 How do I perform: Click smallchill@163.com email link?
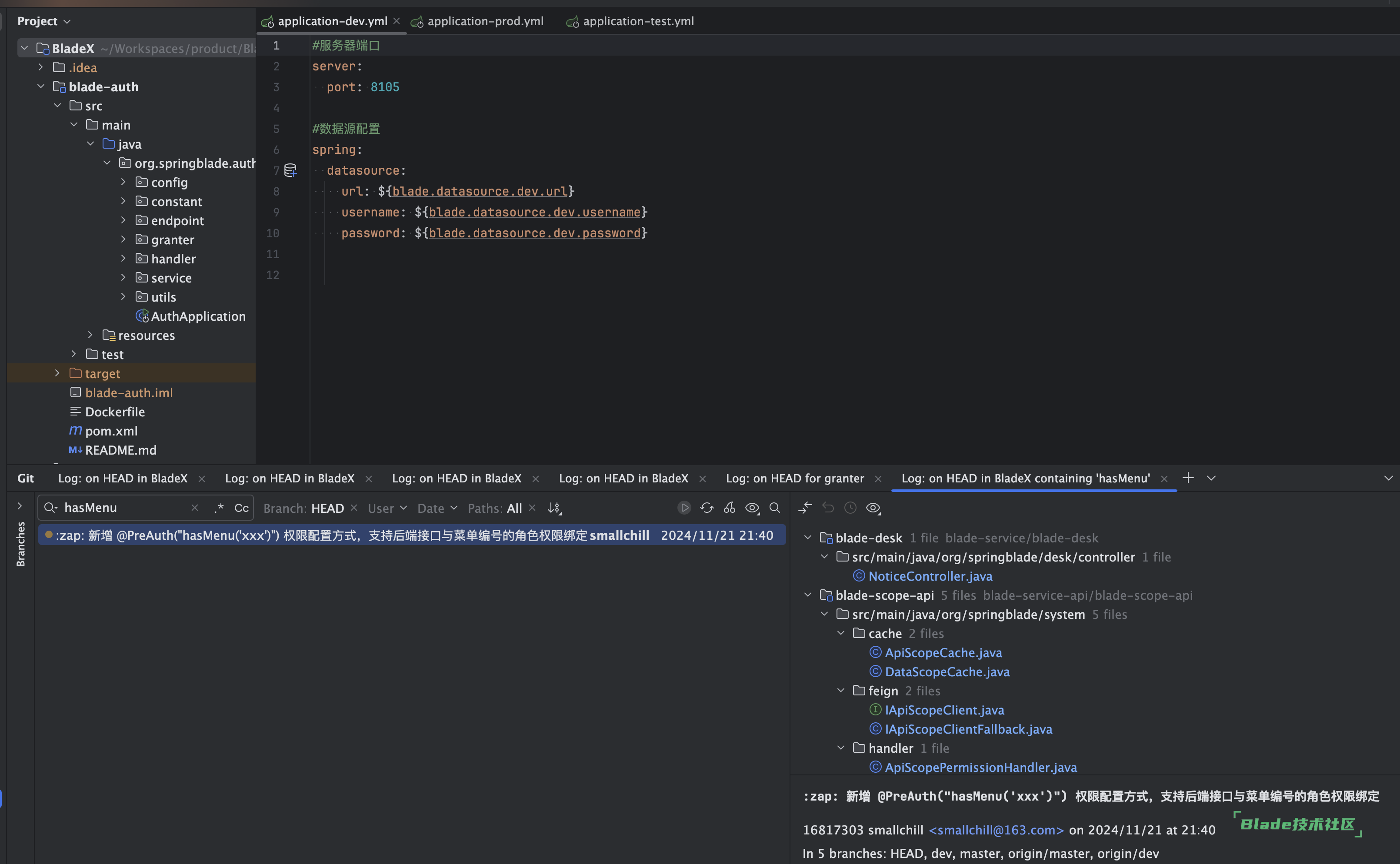tap(997, 830)
